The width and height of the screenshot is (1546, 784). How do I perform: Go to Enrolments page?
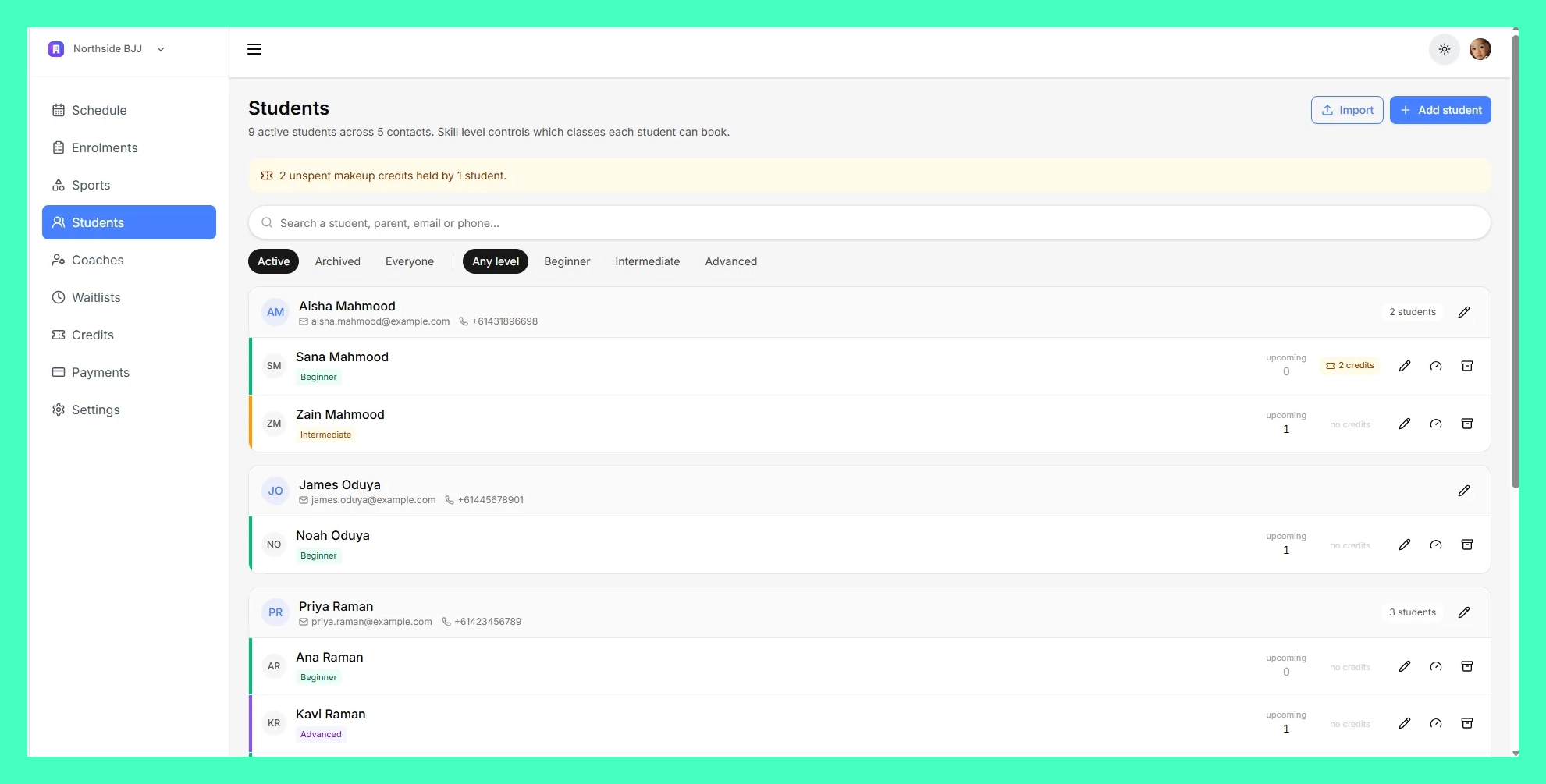[x=129, y=147]
